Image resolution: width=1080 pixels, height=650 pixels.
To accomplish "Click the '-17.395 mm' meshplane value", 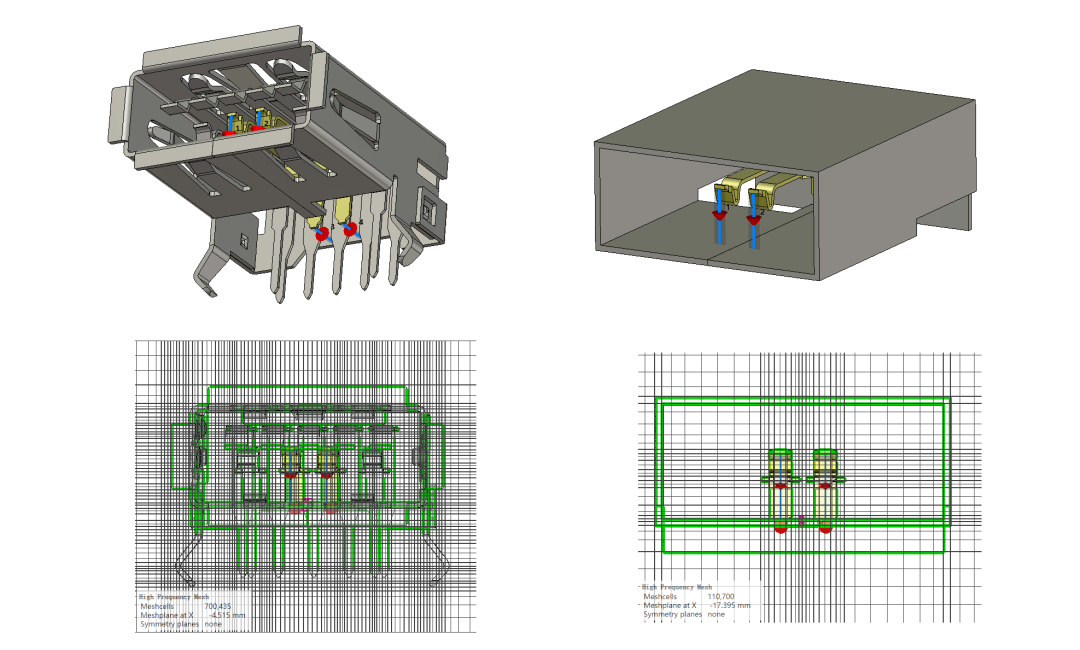I will (x=730, y=605).
